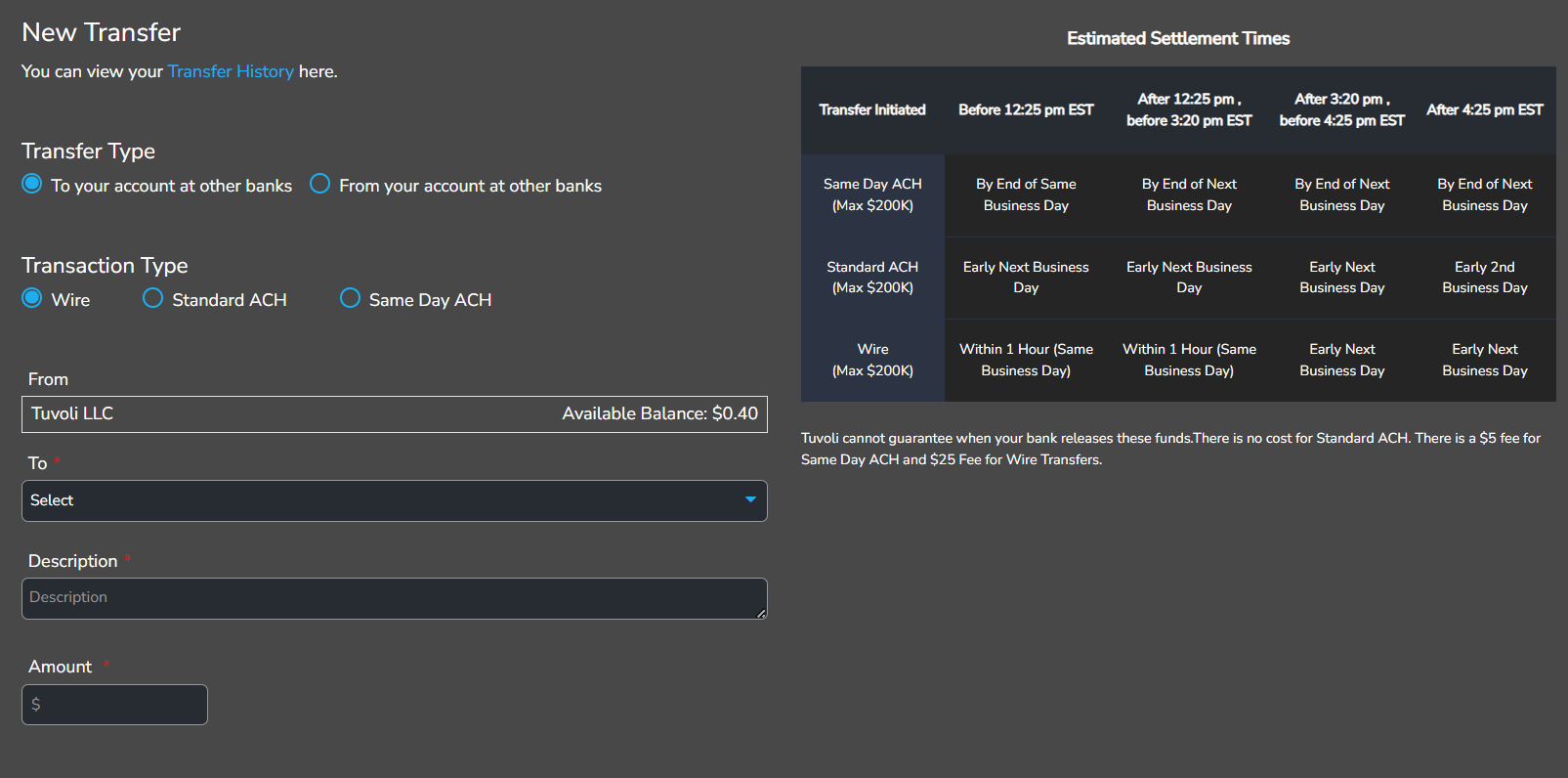Click 'Transfer Initiated' table header
This screenshot has width=1568, height=778.
point(872,110)
